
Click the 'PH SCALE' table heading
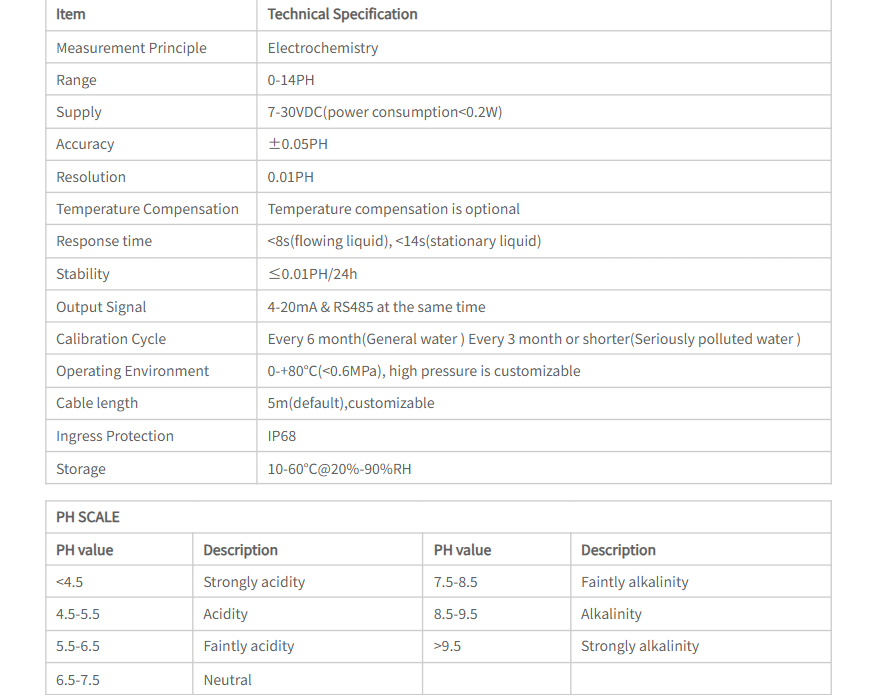pos(88,517)
